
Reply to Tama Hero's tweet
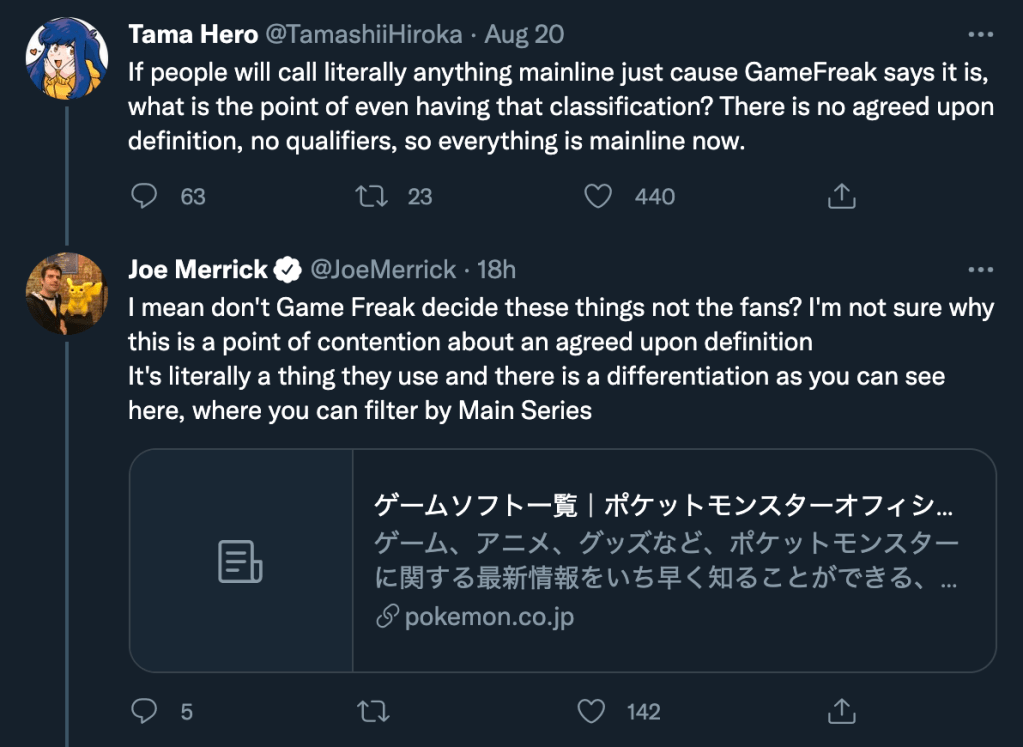click(145, 196)
